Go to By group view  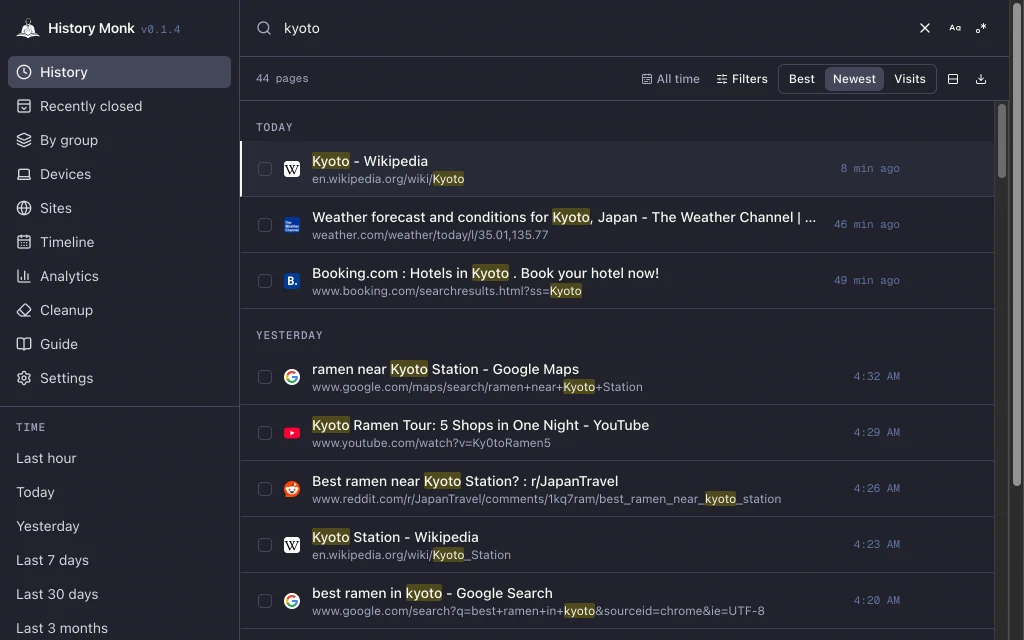[x=120, y=140]
